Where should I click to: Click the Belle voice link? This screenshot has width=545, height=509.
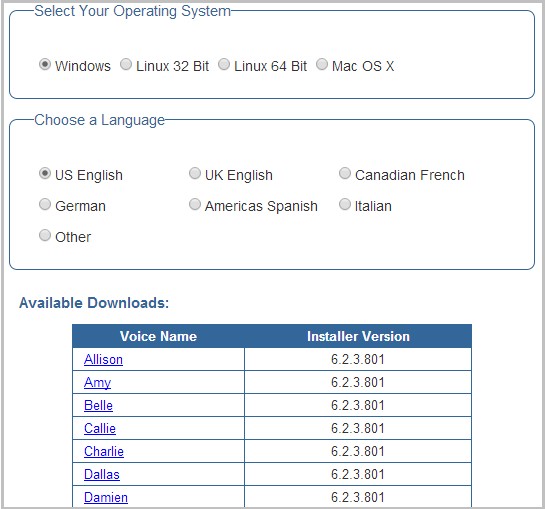(x=98, y=405)
